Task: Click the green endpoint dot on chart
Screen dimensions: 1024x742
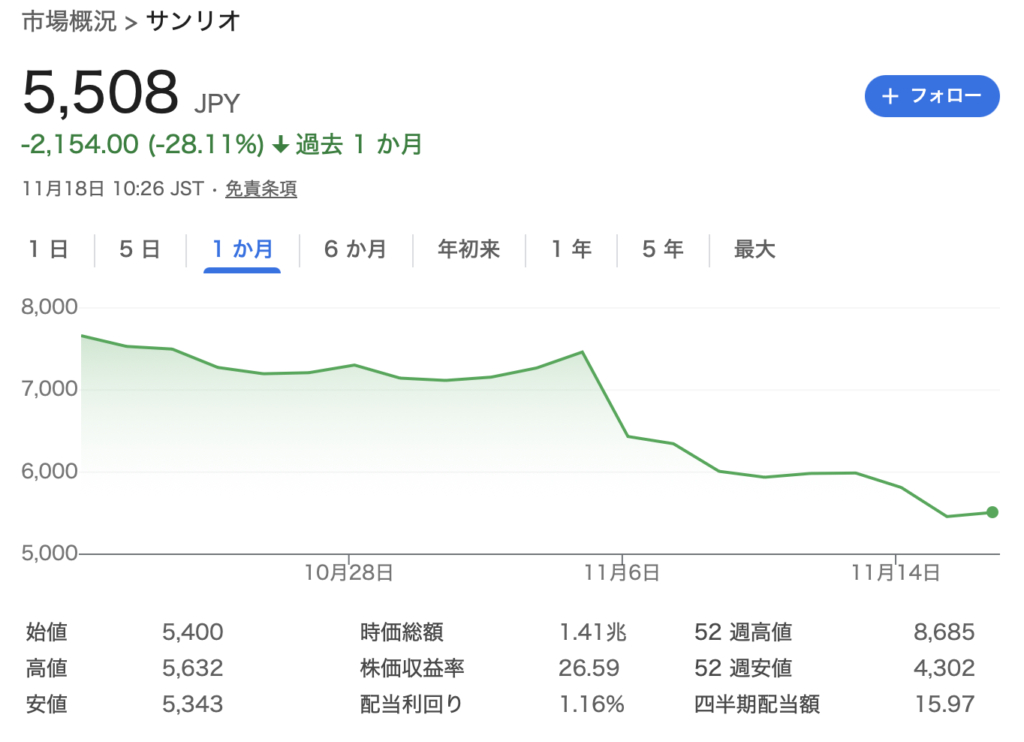Action: 992,512
